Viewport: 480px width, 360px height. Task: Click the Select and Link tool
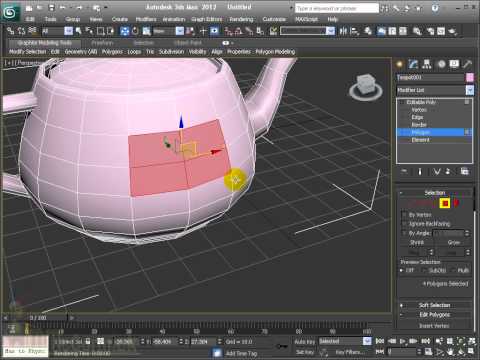point(10,31)
